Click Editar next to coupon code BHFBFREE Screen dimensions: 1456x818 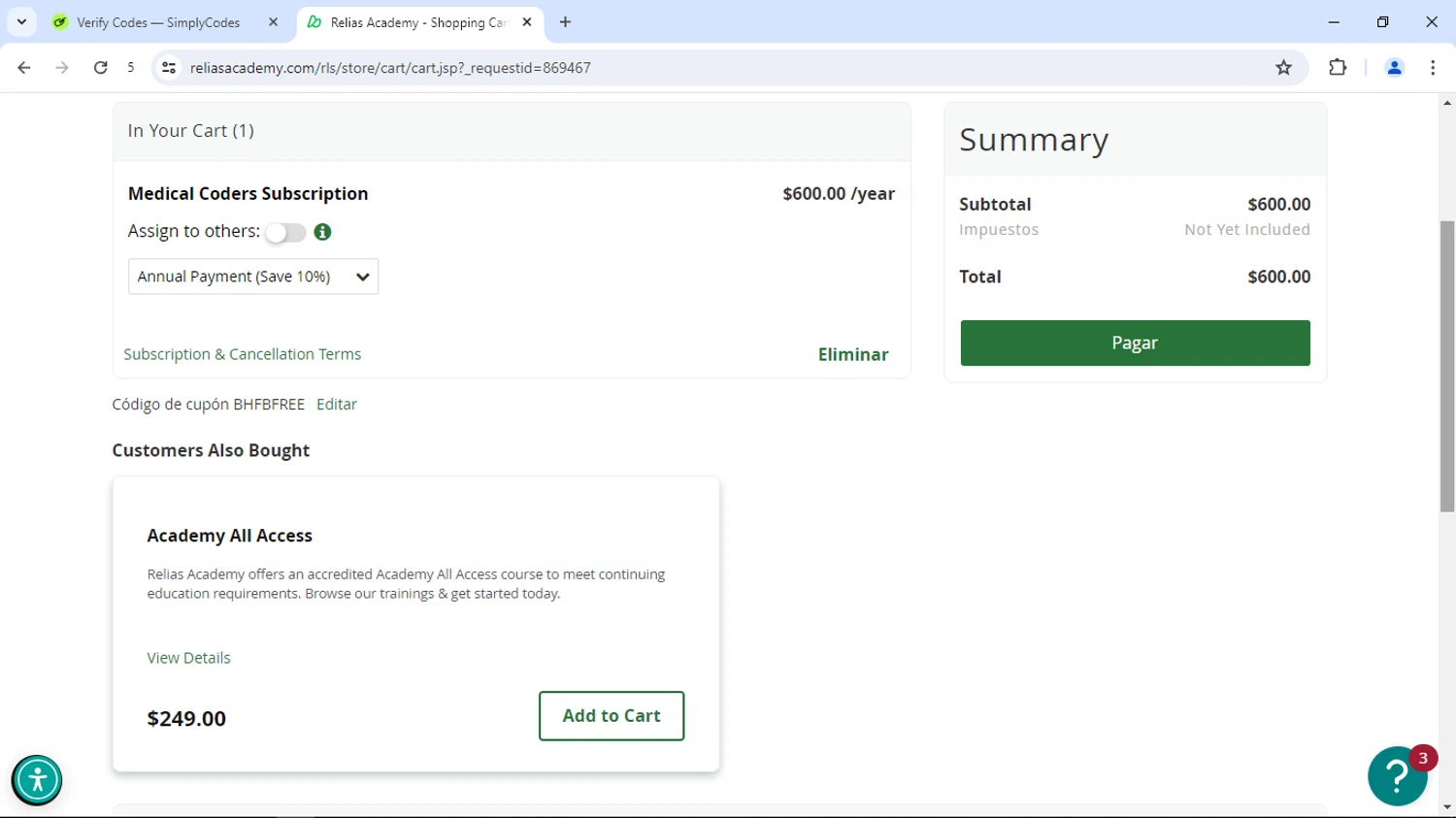(x=337, y=405)
